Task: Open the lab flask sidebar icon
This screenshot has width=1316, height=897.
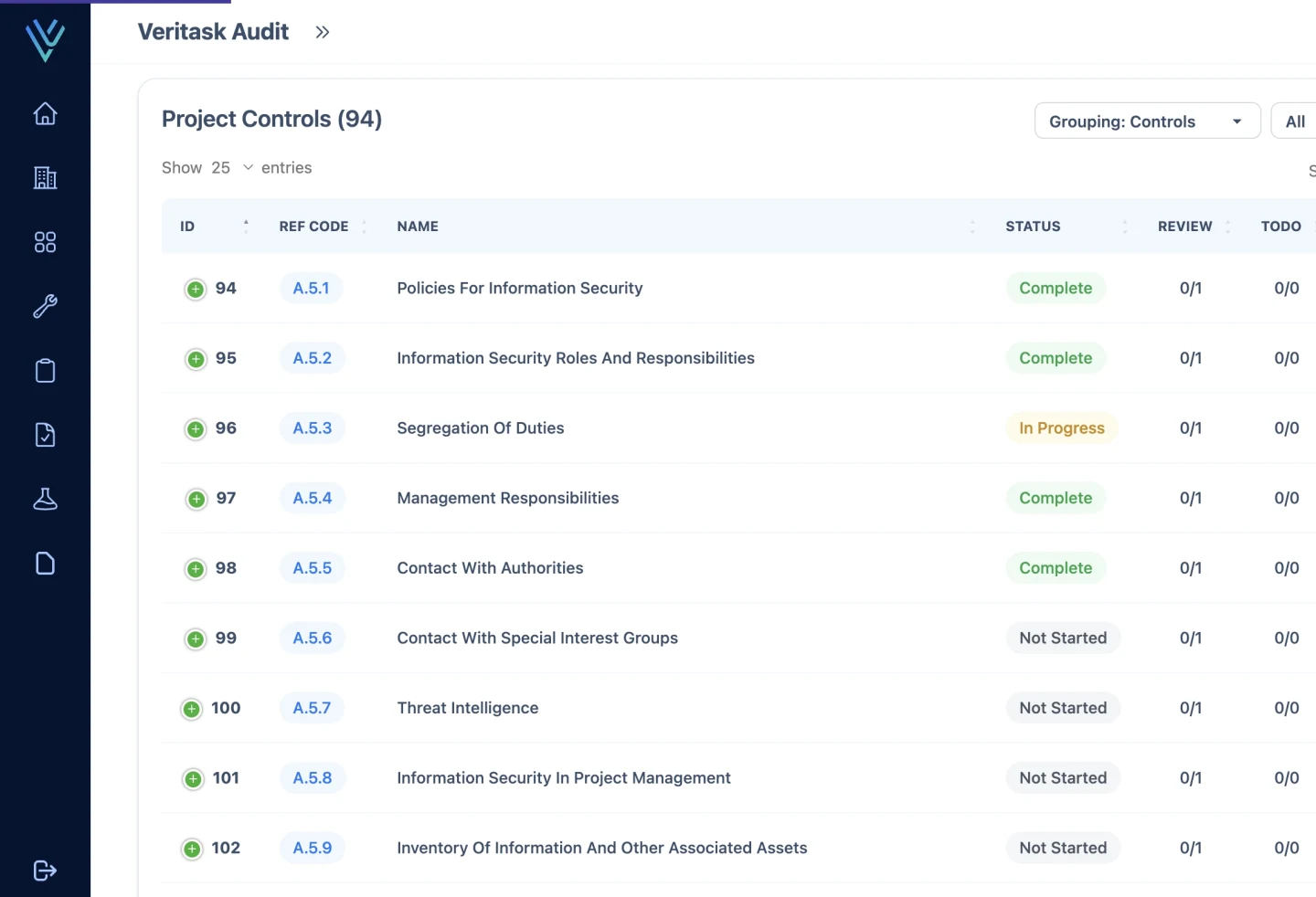Action: point(45,499)
